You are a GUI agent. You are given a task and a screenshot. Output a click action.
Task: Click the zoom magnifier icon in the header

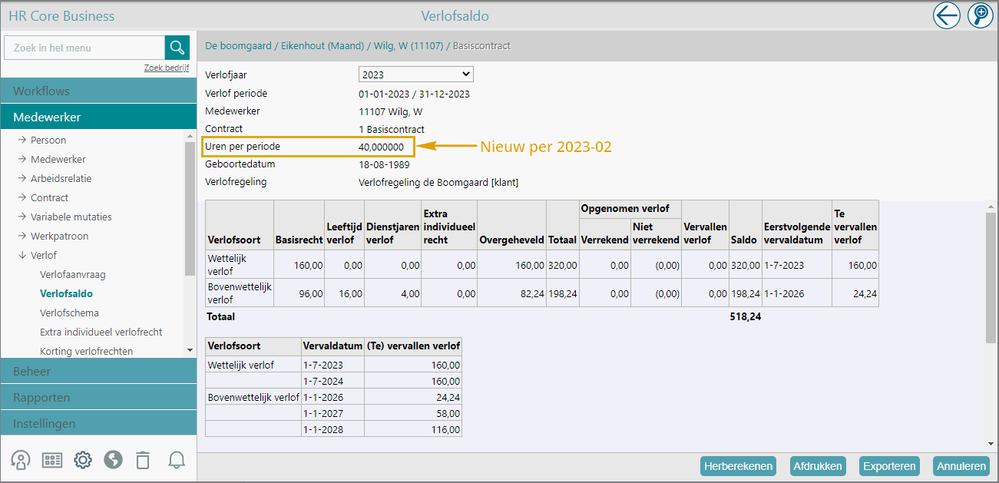tap(981, 15)
